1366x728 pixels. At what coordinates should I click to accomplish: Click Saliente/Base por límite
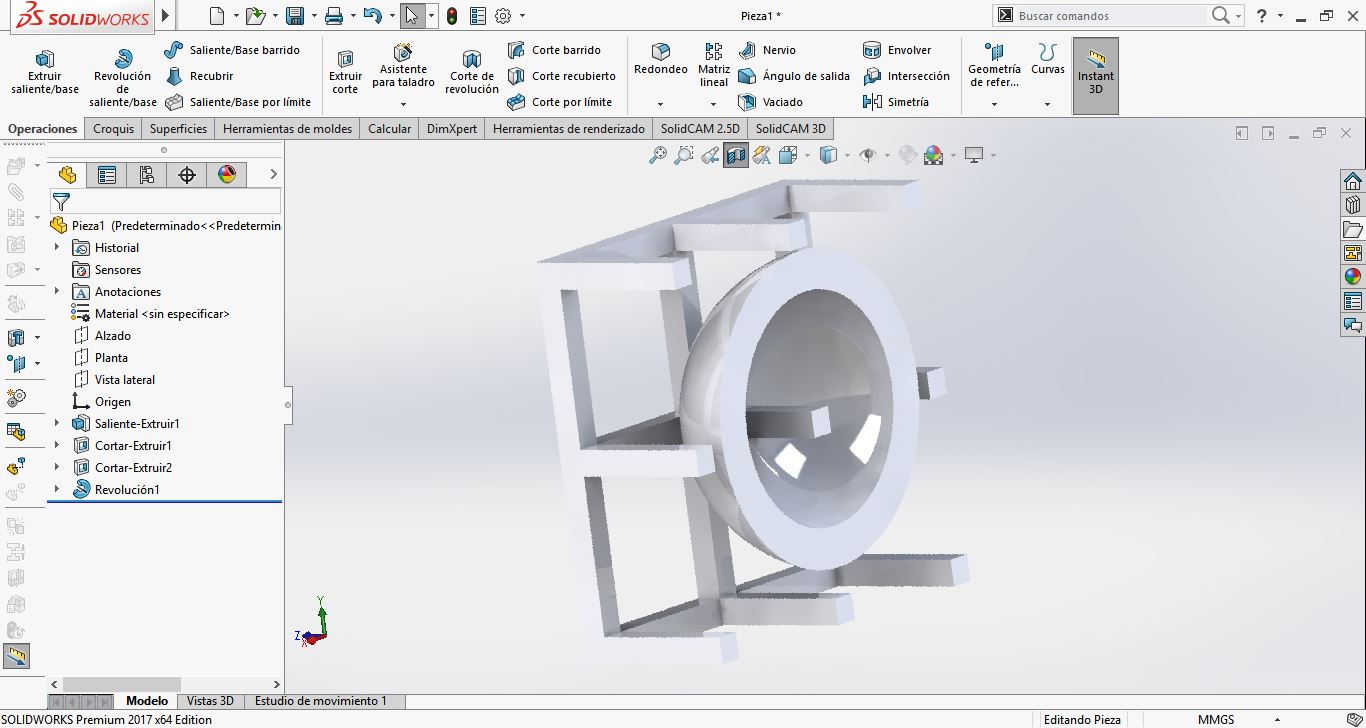[238, 102]
